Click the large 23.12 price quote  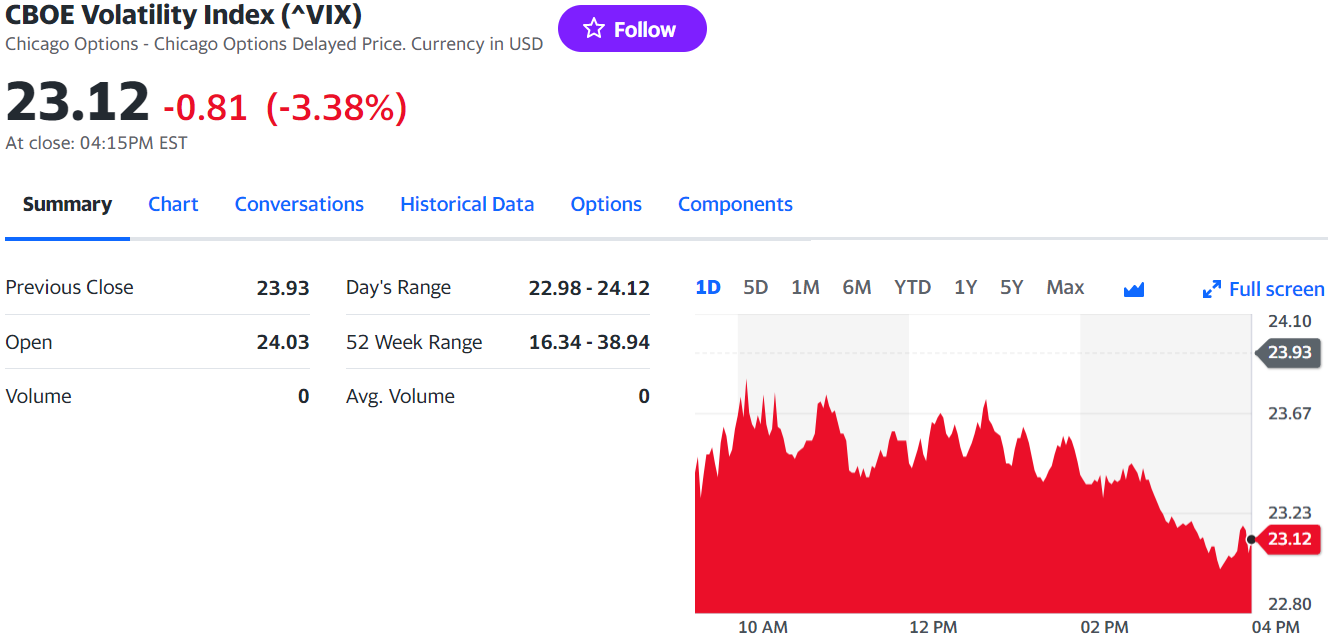77,102
